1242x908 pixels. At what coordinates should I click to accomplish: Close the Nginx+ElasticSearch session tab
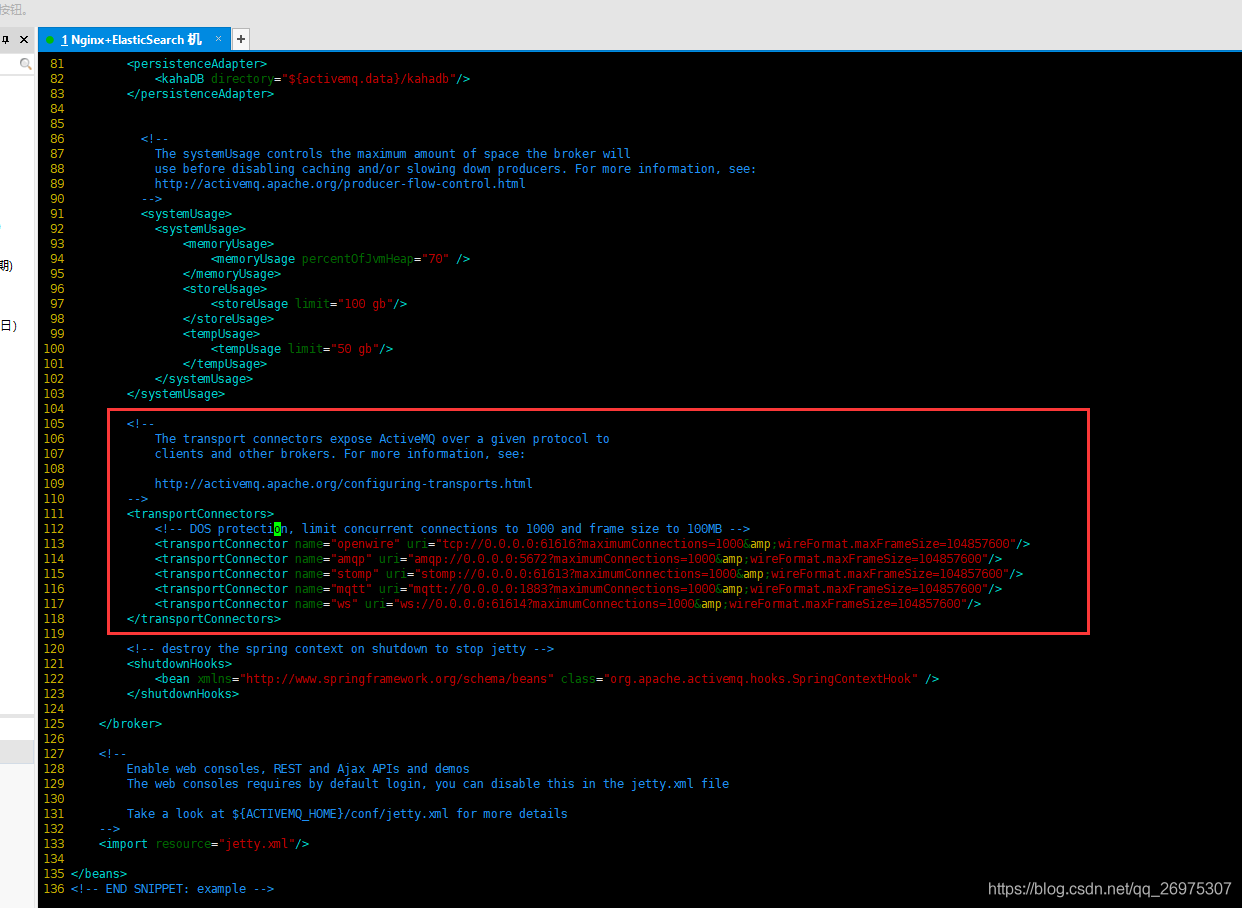[x=219, y=39]
